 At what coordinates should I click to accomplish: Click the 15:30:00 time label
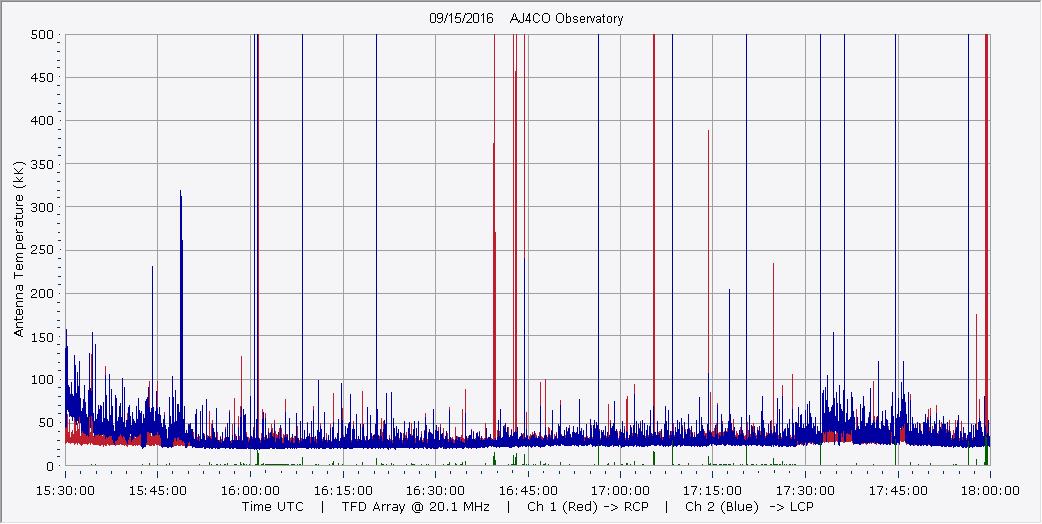click(65, 491)
